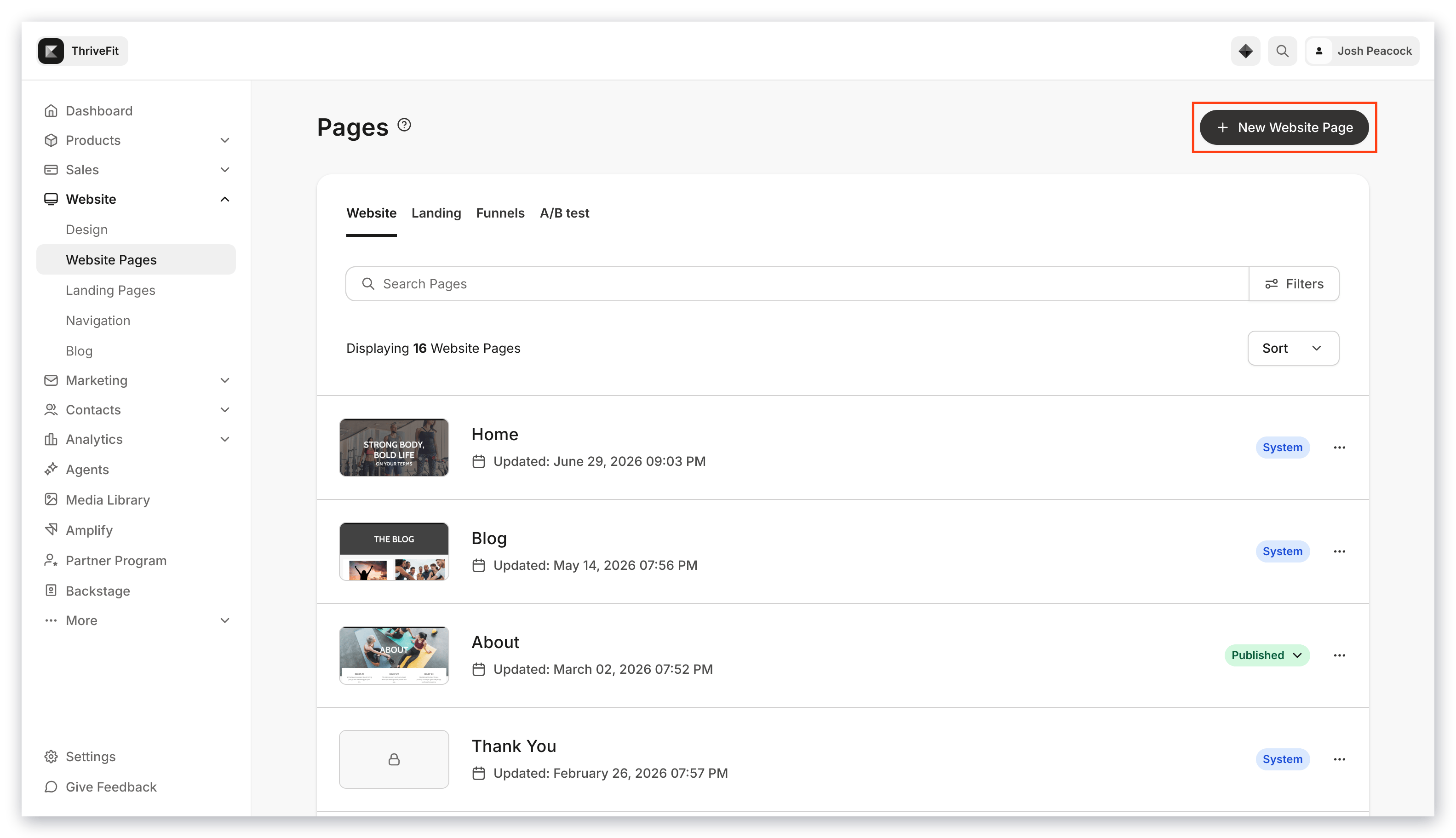
Task: Switch to the A/B test tab
Action: [x=564, y=213]
